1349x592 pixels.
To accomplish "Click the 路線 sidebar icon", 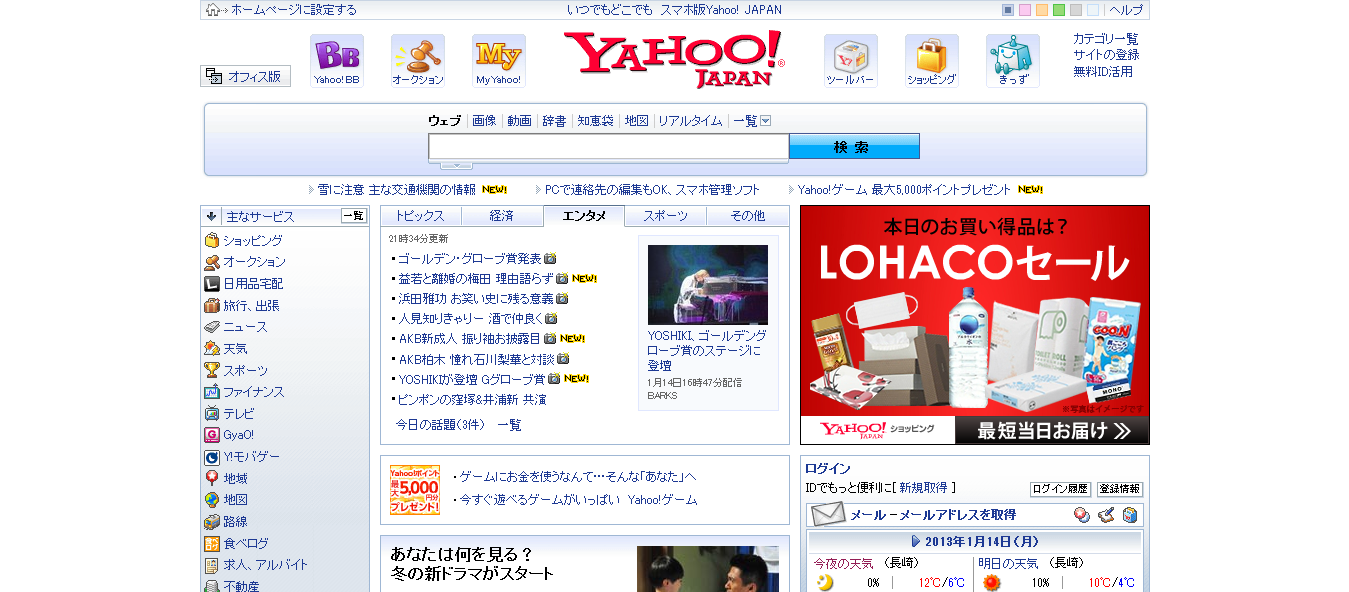I will point(212,522).
